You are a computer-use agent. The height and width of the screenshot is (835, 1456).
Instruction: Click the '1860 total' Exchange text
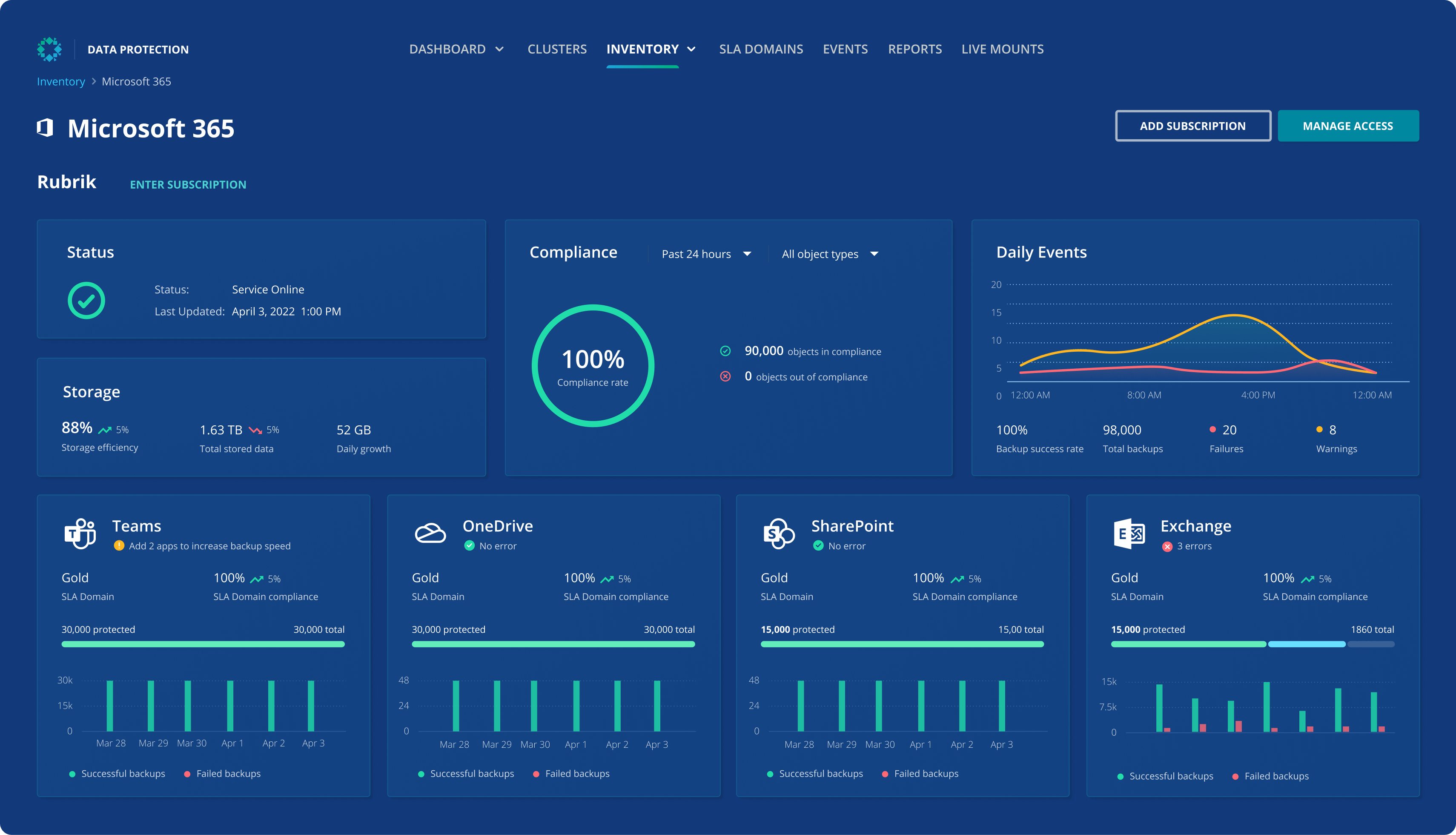1372,629
